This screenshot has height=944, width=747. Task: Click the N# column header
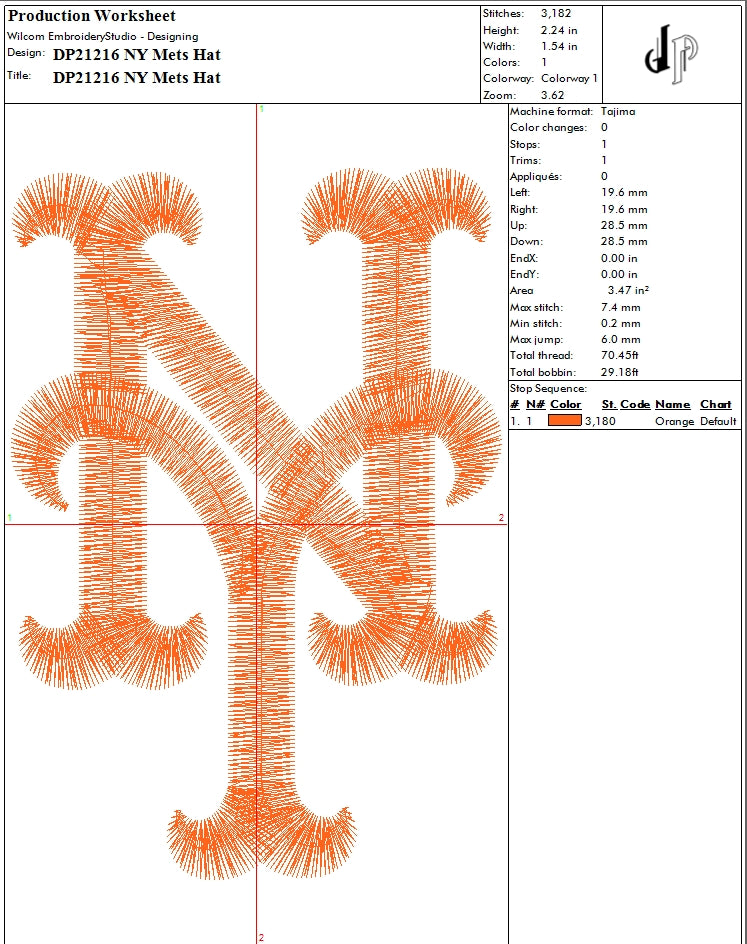coord(535,405)
